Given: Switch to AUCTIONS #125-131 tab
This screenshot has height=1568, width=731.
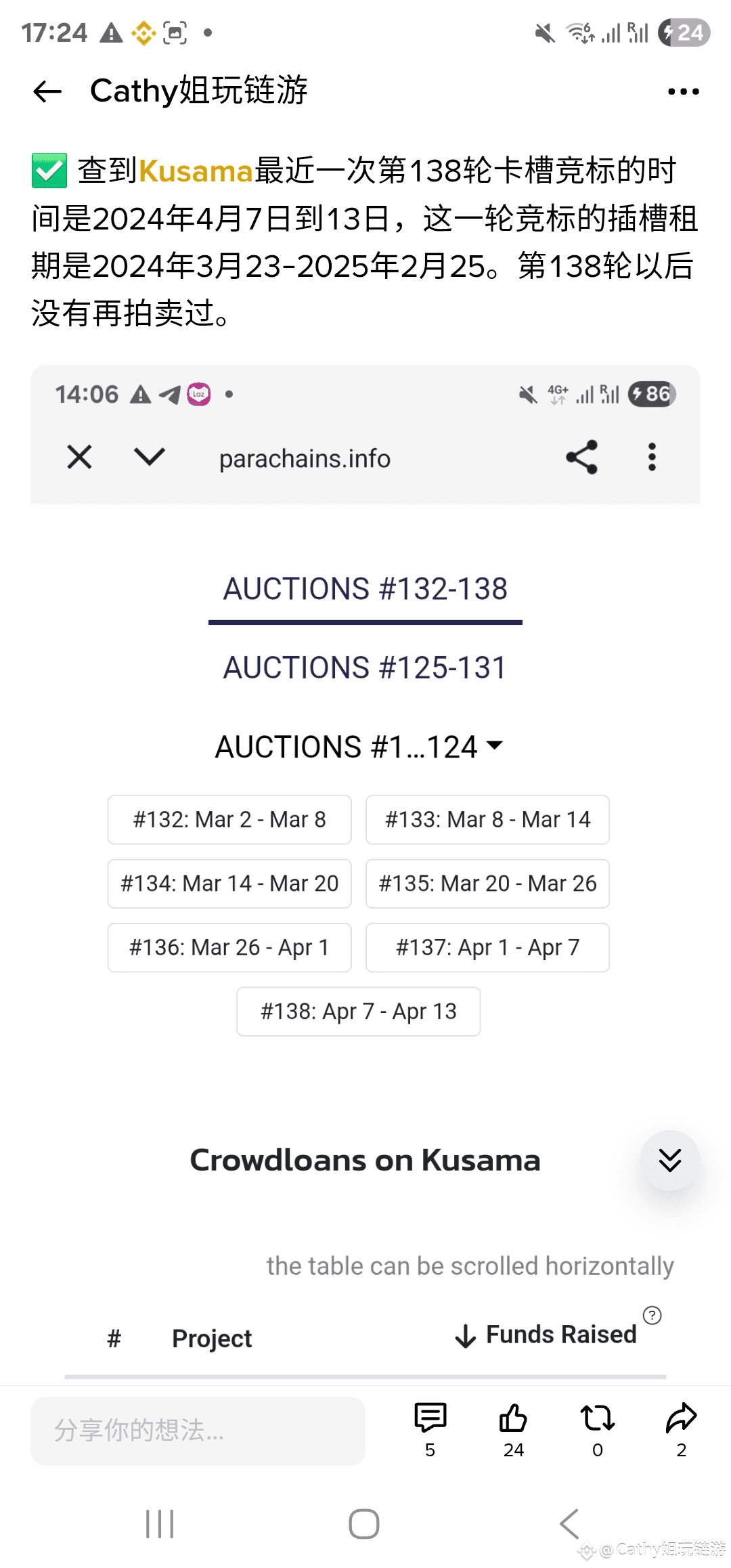Looking at the screenshot, I should point(365,668).
